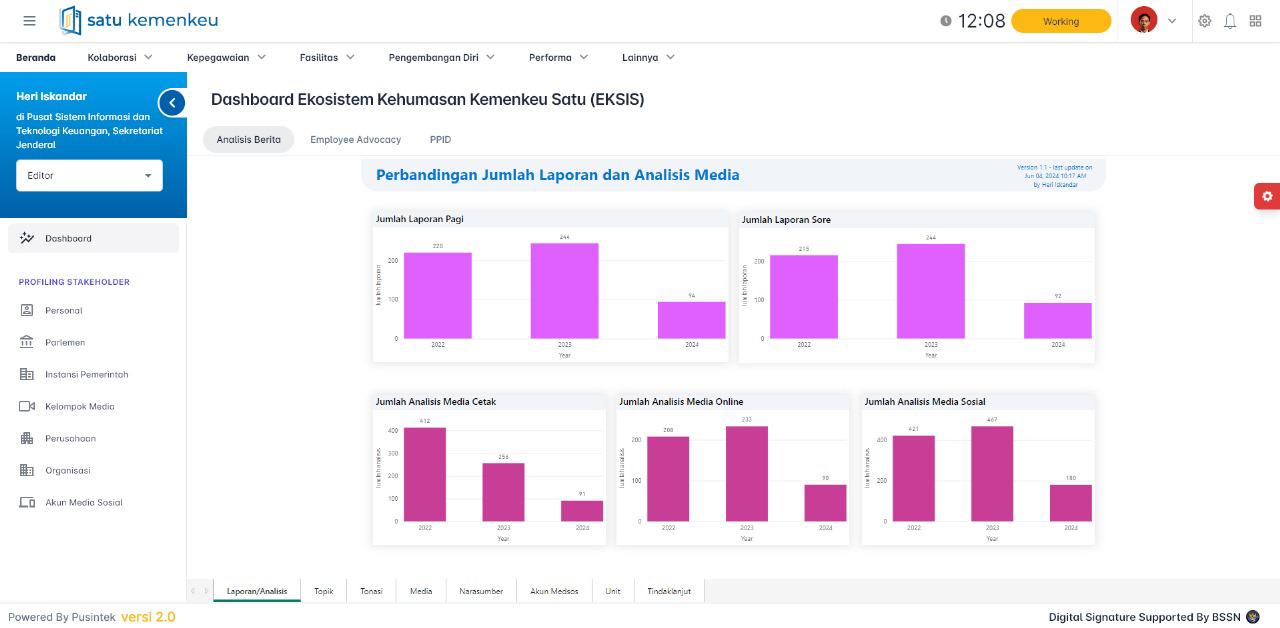Image resolution: width=1280 pixels, height=628 pixels.
Task: Click the notification bell icon
Action: [x=1230, y=21]
